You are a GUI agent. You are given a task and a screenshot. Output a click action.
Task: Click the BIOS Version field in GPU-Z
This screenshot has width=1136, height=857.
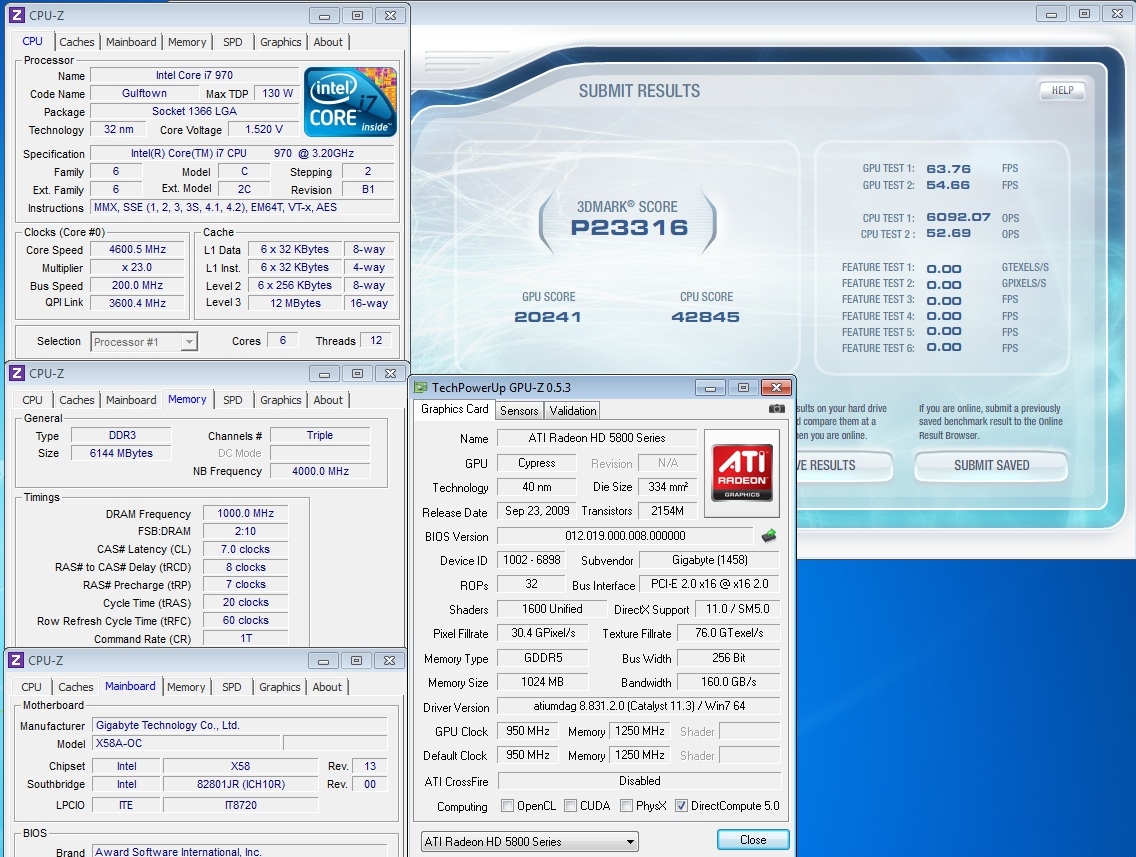pos(625,536)
